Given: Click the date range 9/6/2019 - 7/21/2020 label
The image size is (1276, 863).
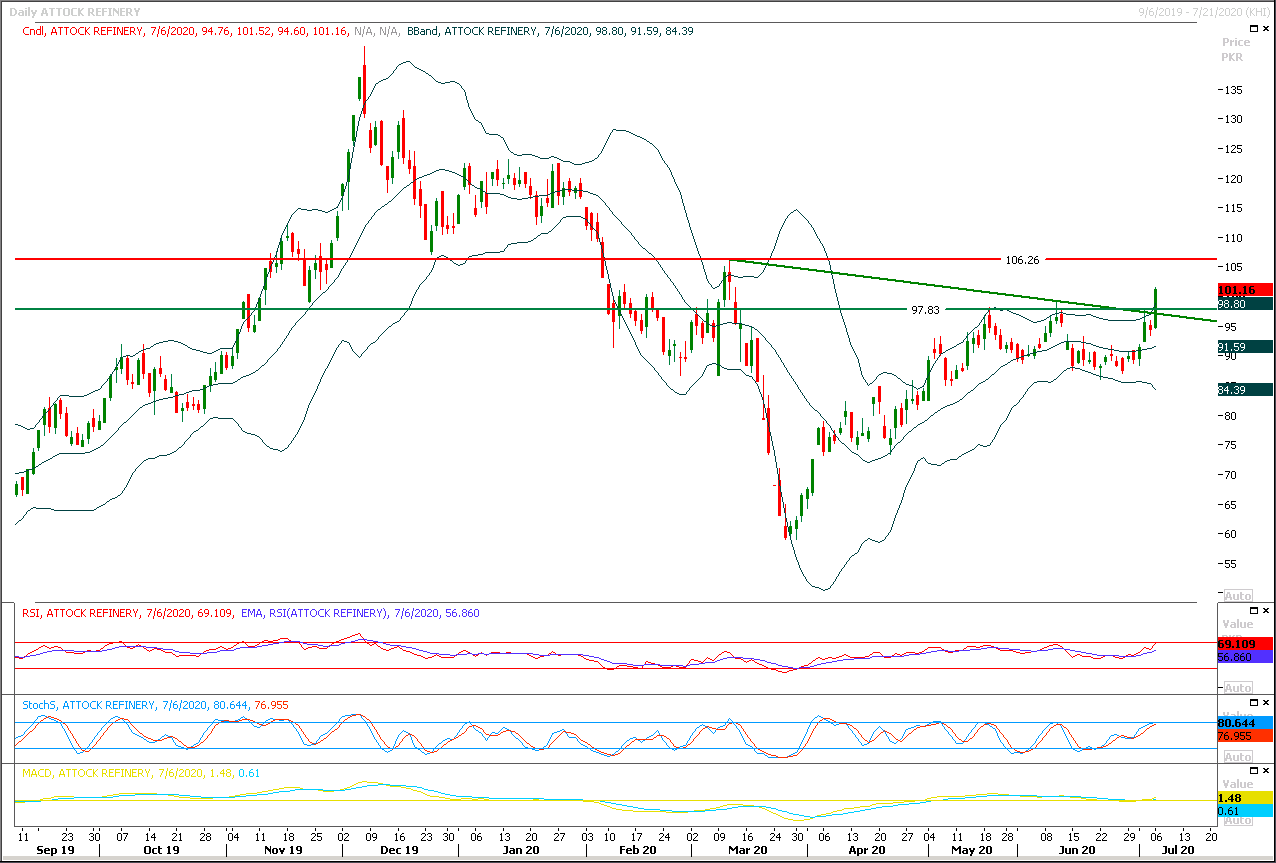Looking at the screenshot, I should pos(1202,12).
